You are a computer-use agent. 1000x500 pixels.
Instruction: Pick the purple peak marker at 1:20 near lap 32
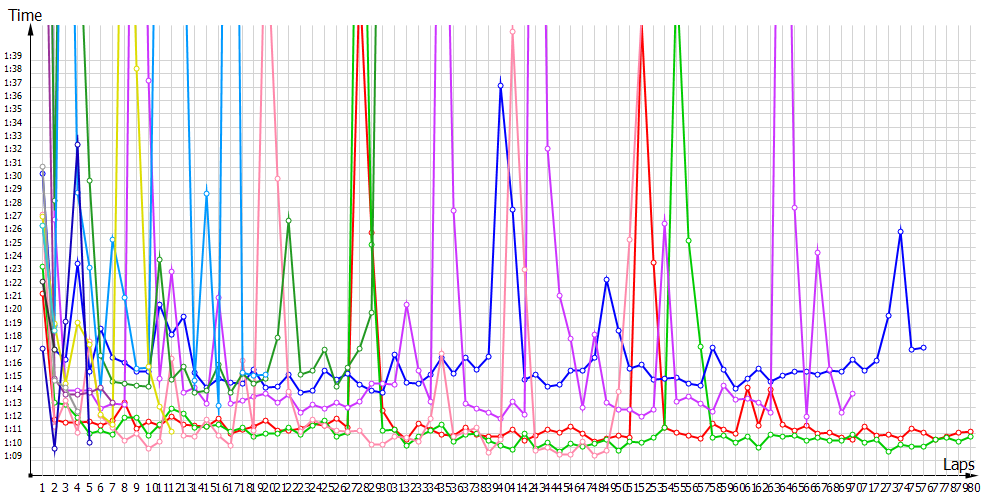[406, 304]
